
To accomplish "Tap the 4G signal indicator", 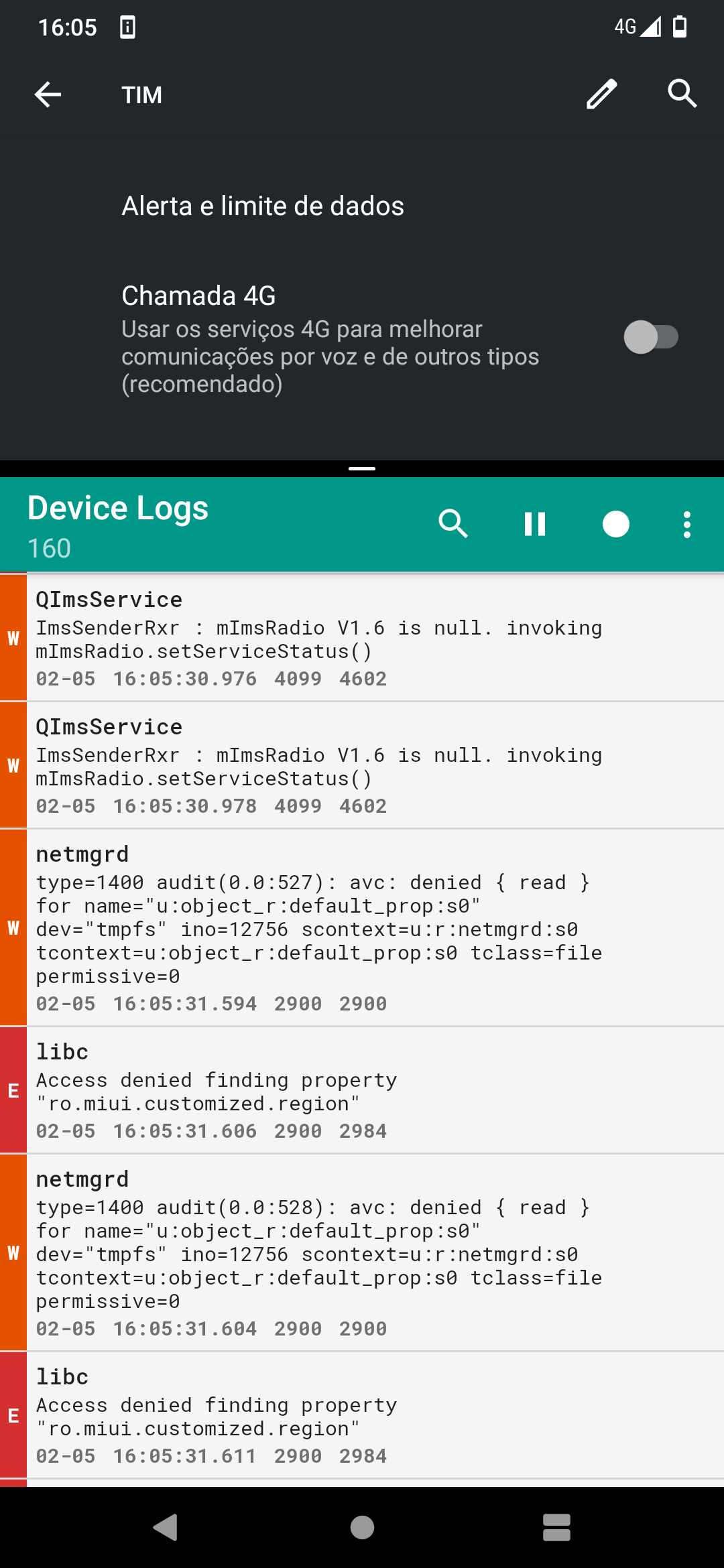I will (638, 27).
